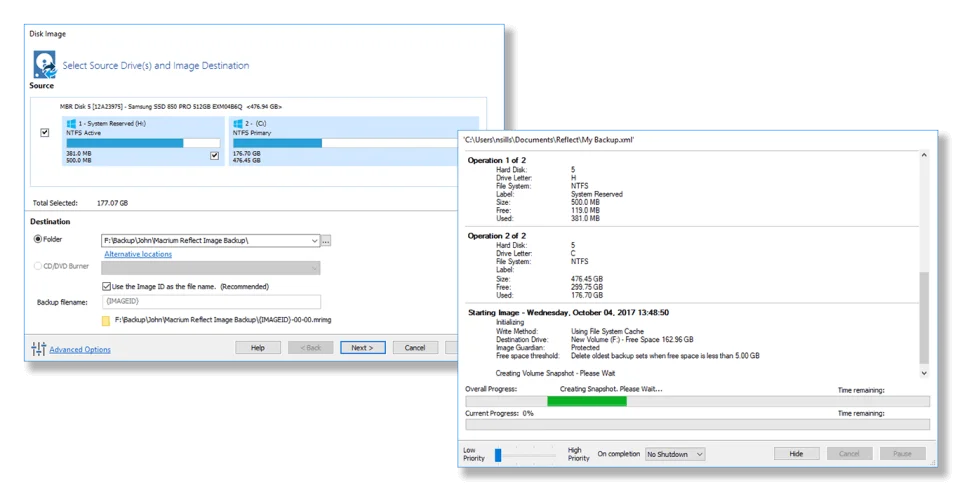
Task: Click the MBR Disk 5 Samsung SSD description
Action: (x=171, y=107)
